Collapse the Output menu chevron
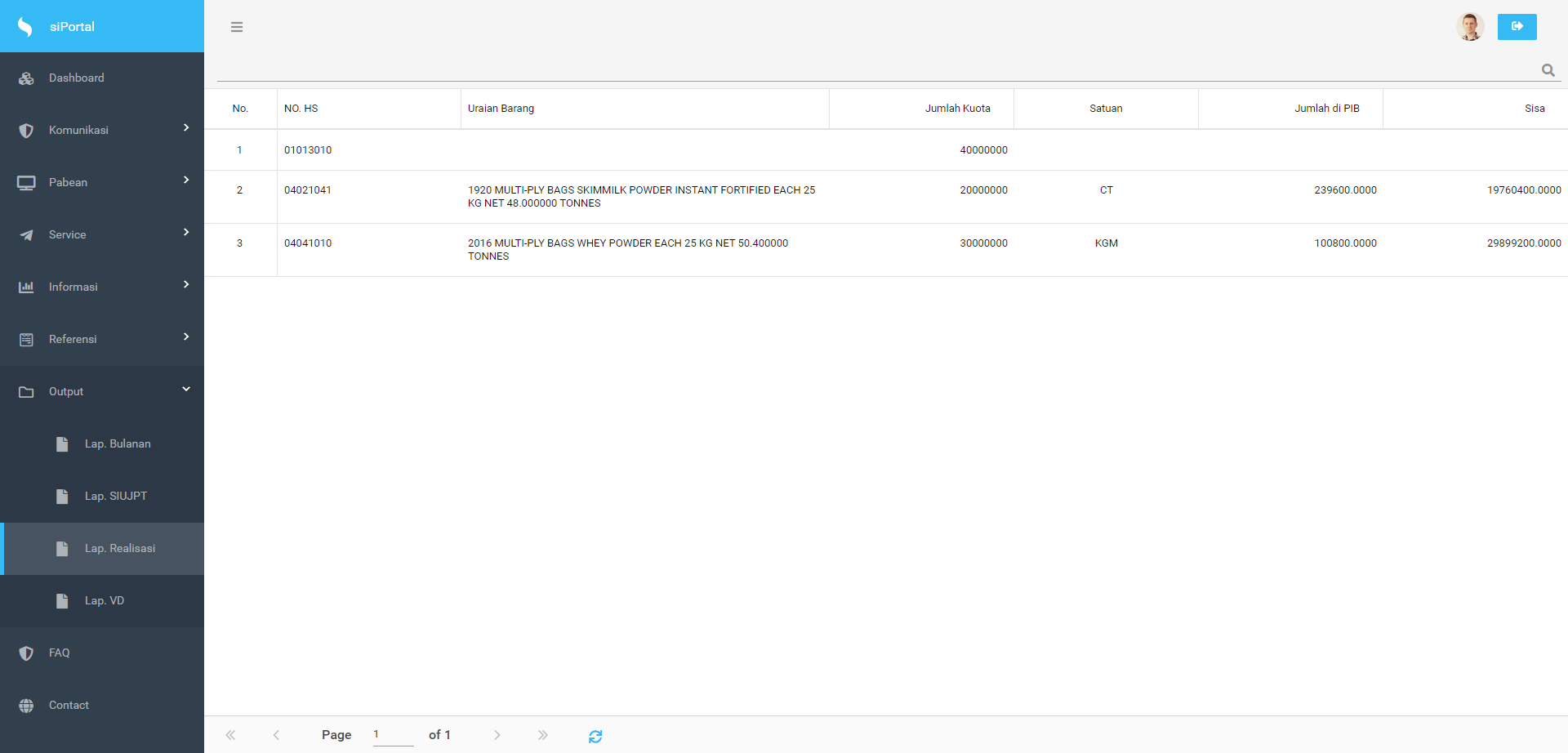1568x753 pixels. pos(186,389)
